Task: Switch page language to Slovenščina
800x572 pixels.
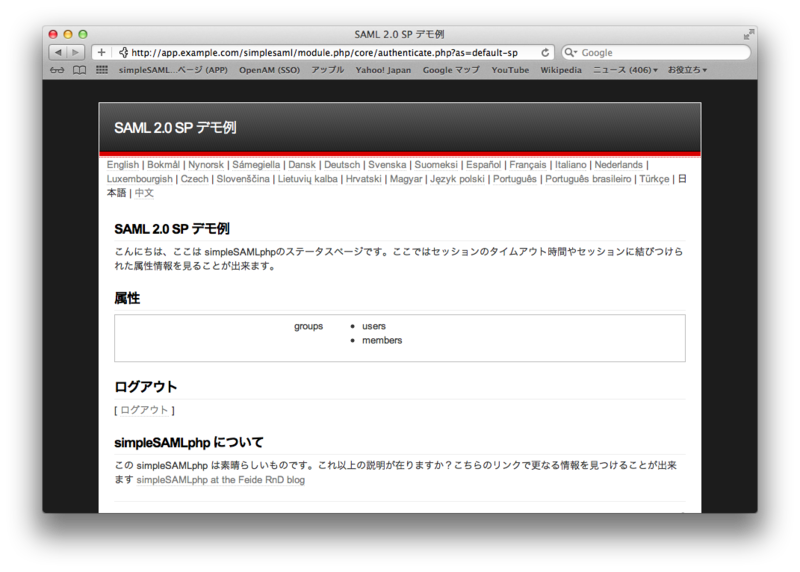Action: (x=243, y=179)
